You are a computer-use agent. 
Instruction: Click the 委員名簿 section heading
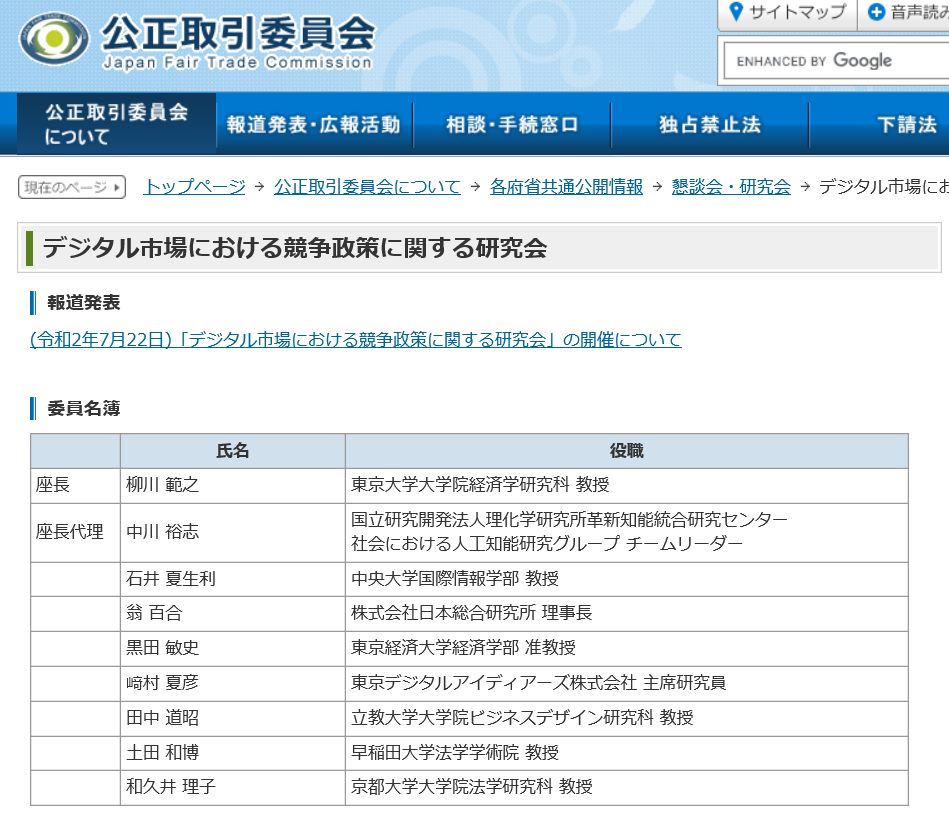pos(84,409)
